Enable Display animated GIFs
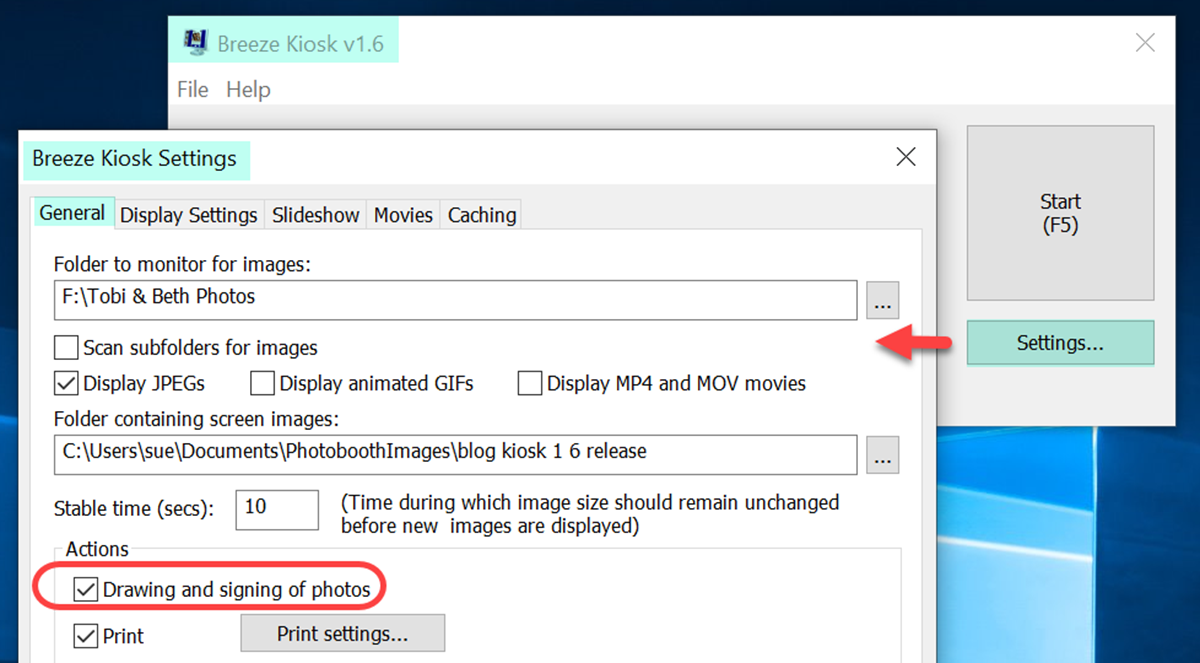The height and width of the screenshot is (663, 1200). point(262,383)
